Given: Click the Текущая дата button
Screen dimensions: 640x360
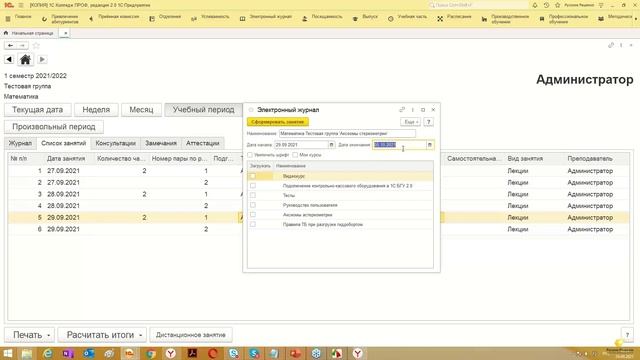Looking at the screenshot, I should (x=38, y=110).
